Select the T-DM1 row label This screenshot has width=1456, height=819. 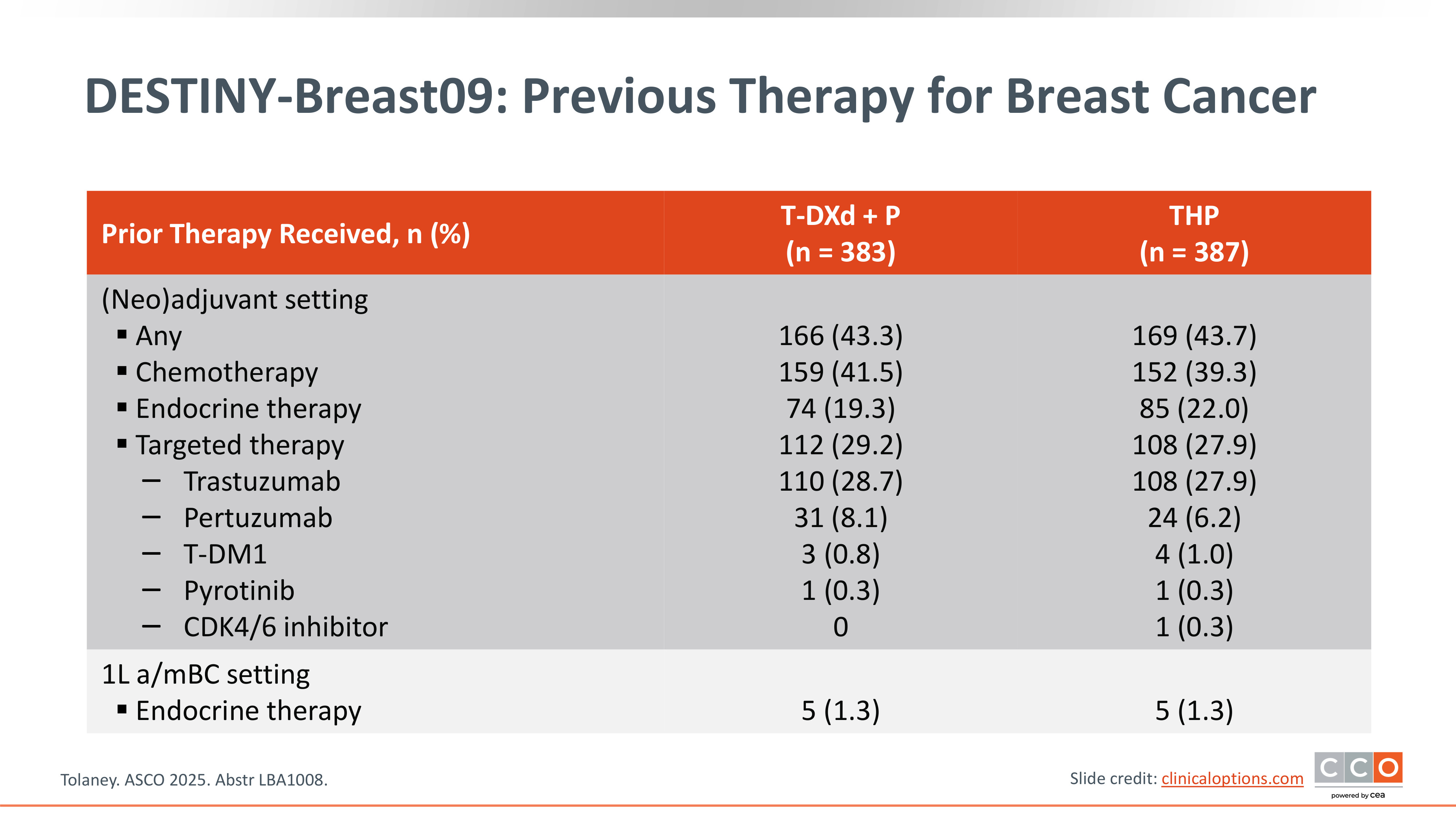click(x=225, y=554)
